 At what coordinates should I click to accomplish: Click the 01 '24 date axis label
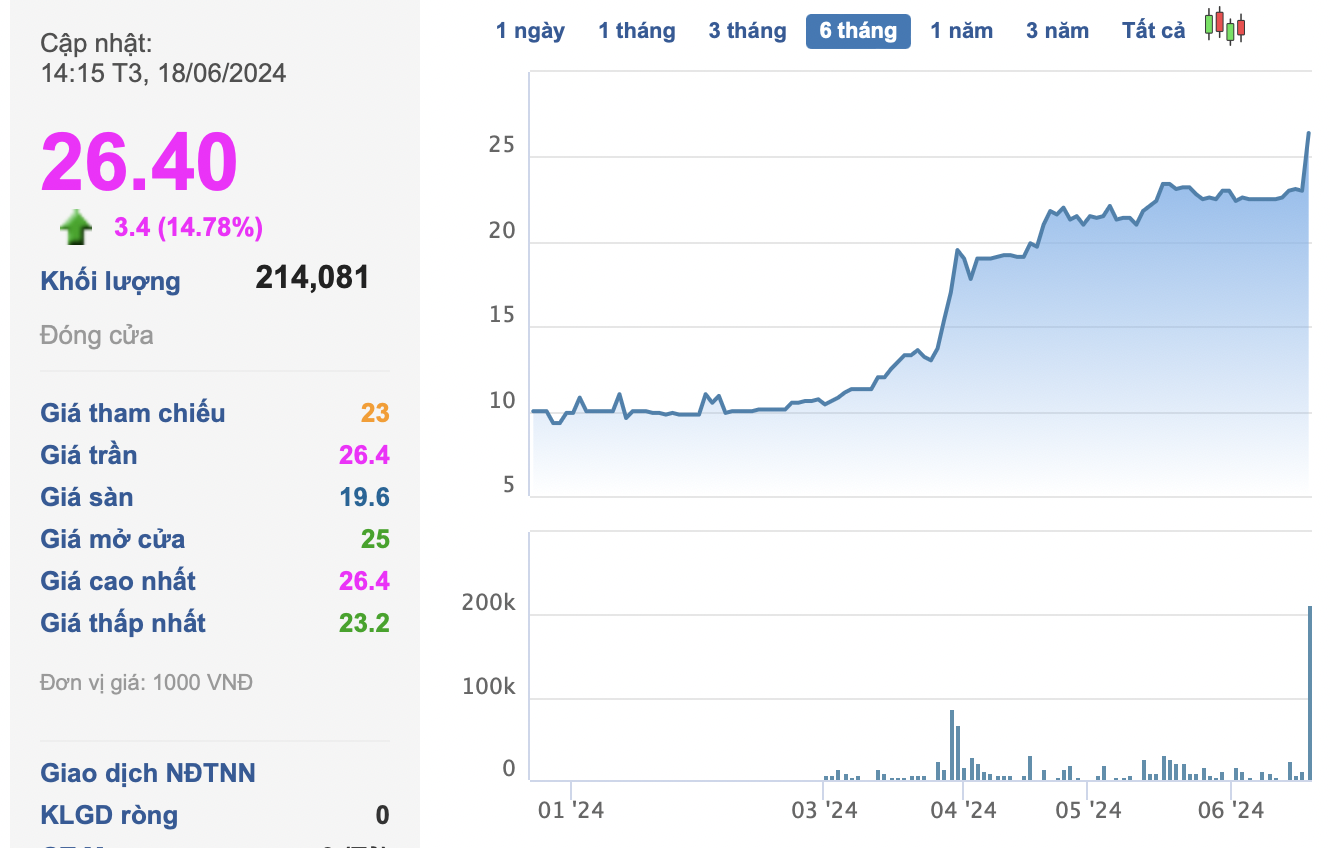(571, 809)
